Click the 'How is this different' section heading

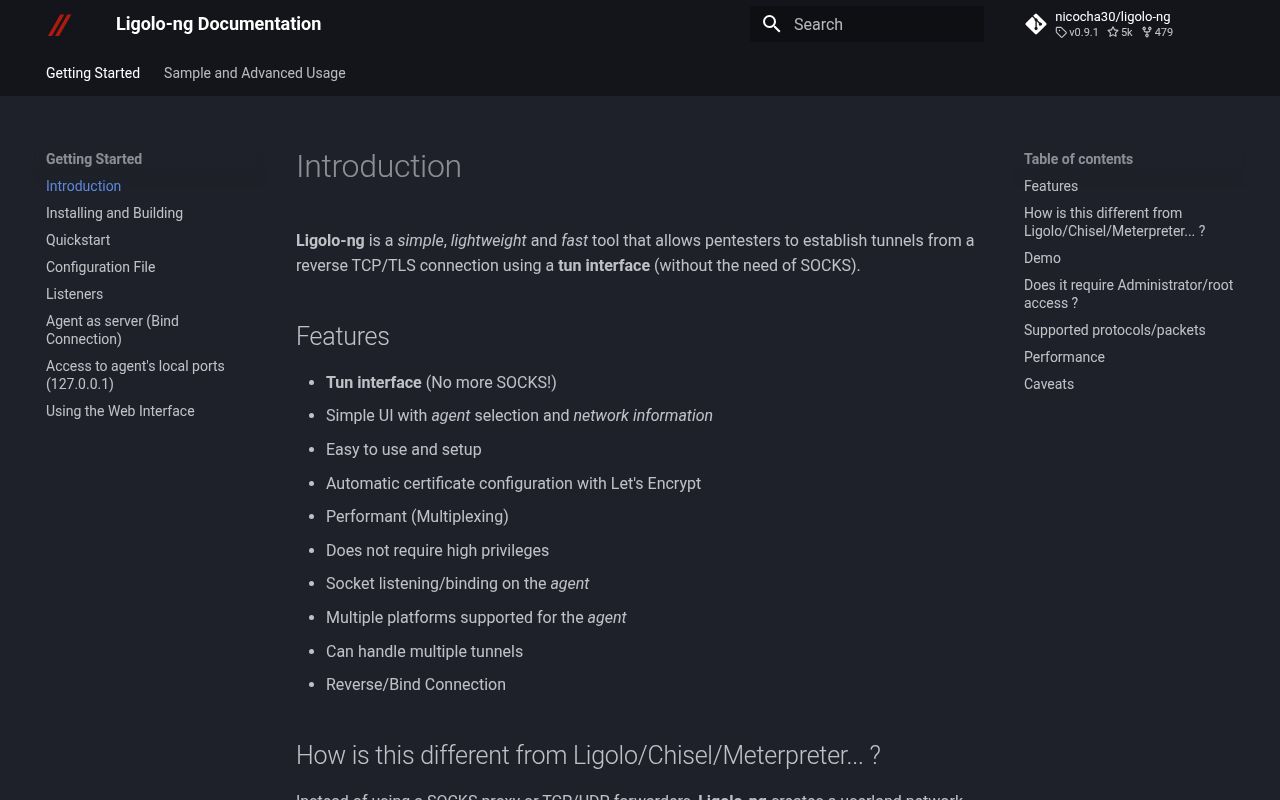[x=588, y=755]
